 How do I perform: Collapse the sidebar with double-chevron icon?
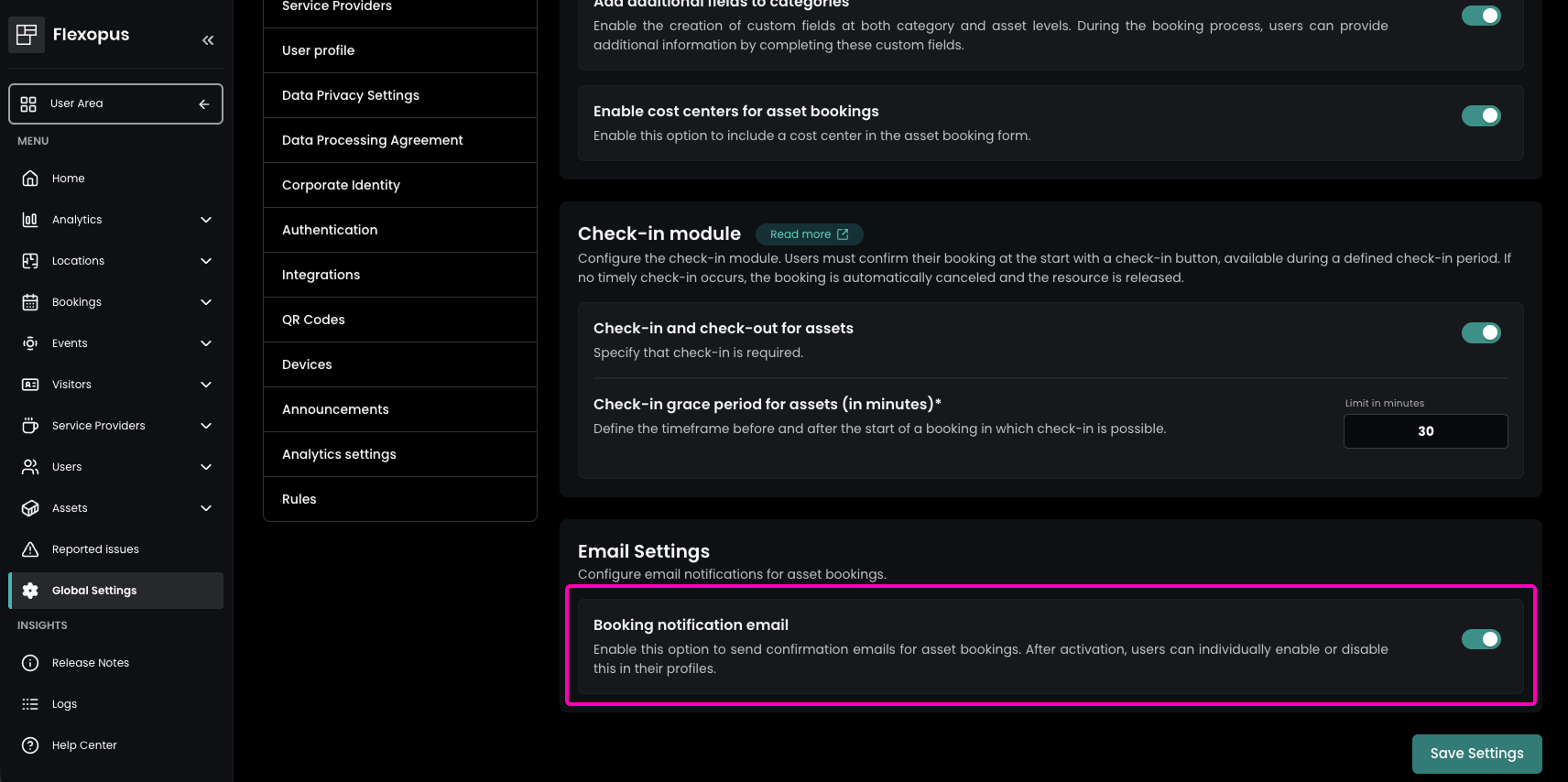[208, 40]
